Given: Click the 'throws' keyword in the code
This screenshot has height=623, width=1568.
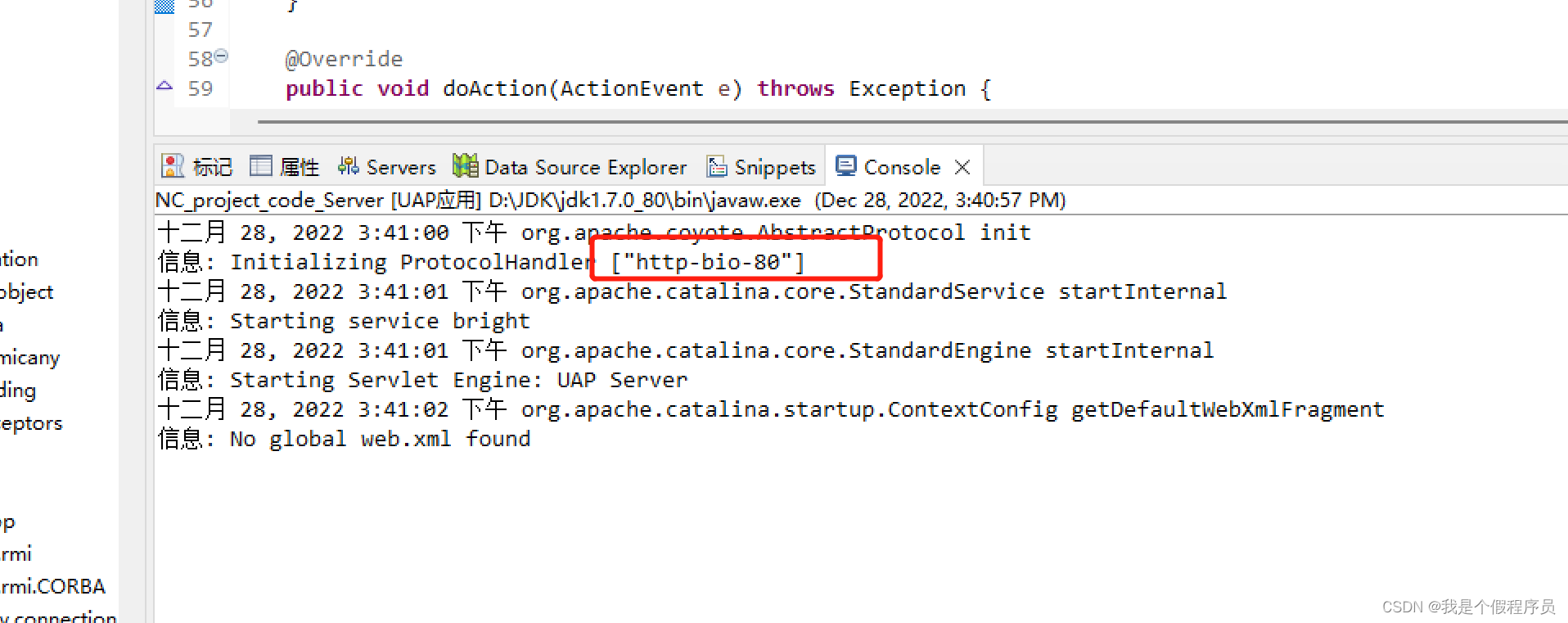Looking at the screenshot, I should point(795,89).
